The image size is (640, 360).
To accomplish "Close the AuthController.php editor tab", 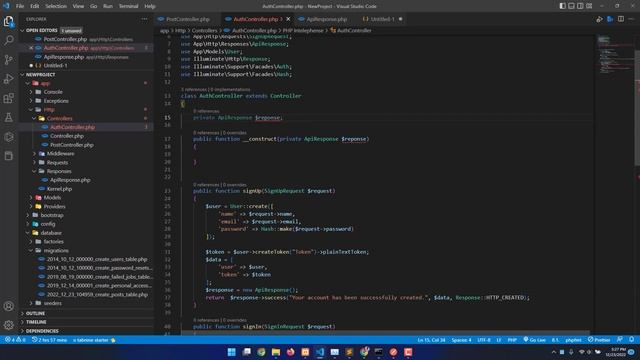I will point(288,19).
